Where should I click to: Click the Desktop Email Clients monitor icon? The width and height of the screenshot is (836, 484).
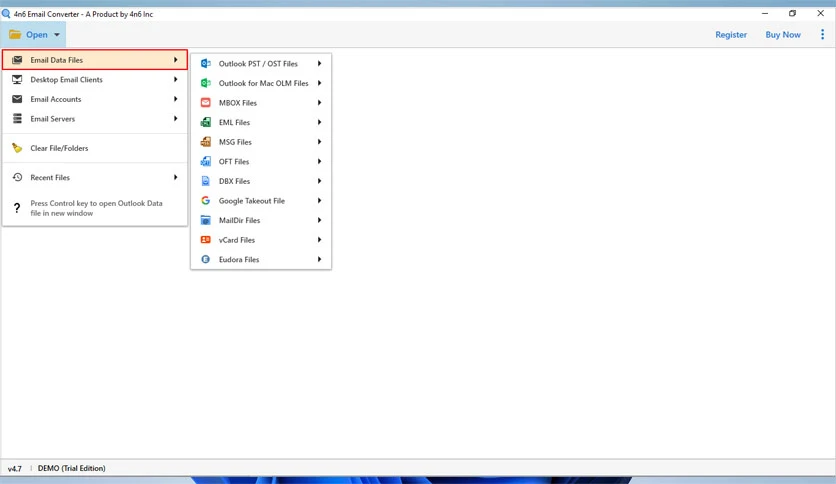coord(17,79)
